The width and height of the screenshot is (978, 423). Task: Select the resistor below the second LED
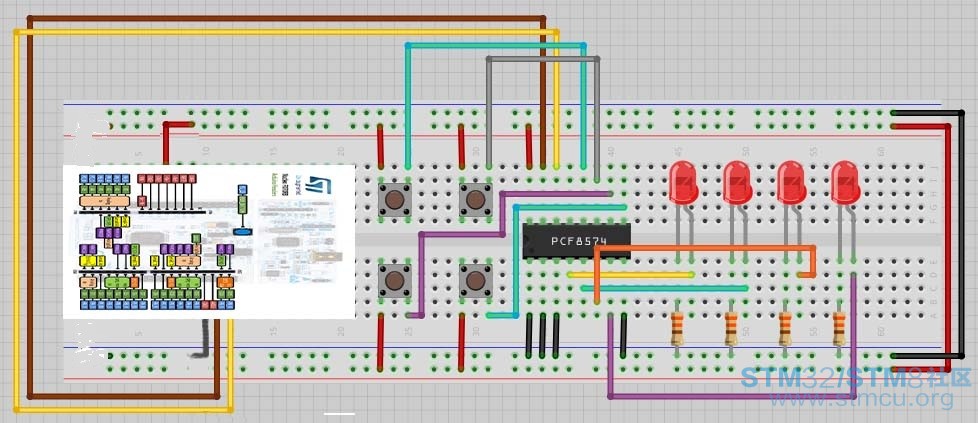(x=732, y=329)
